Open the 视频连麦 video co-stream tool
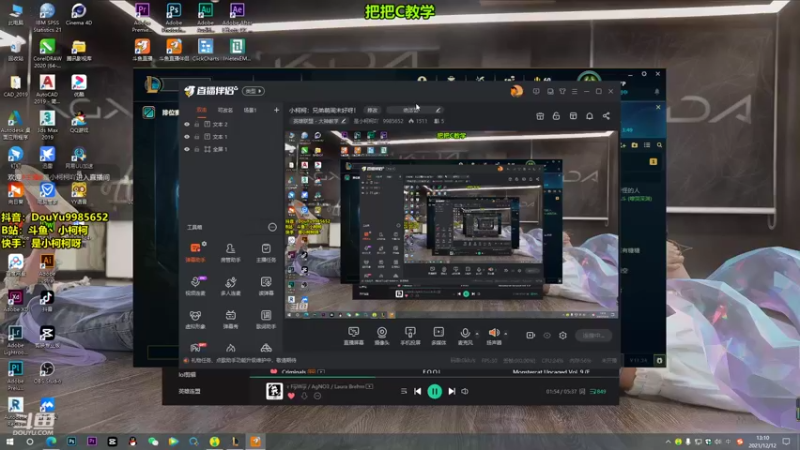This screenshot has width=800, height=450. 195,286
